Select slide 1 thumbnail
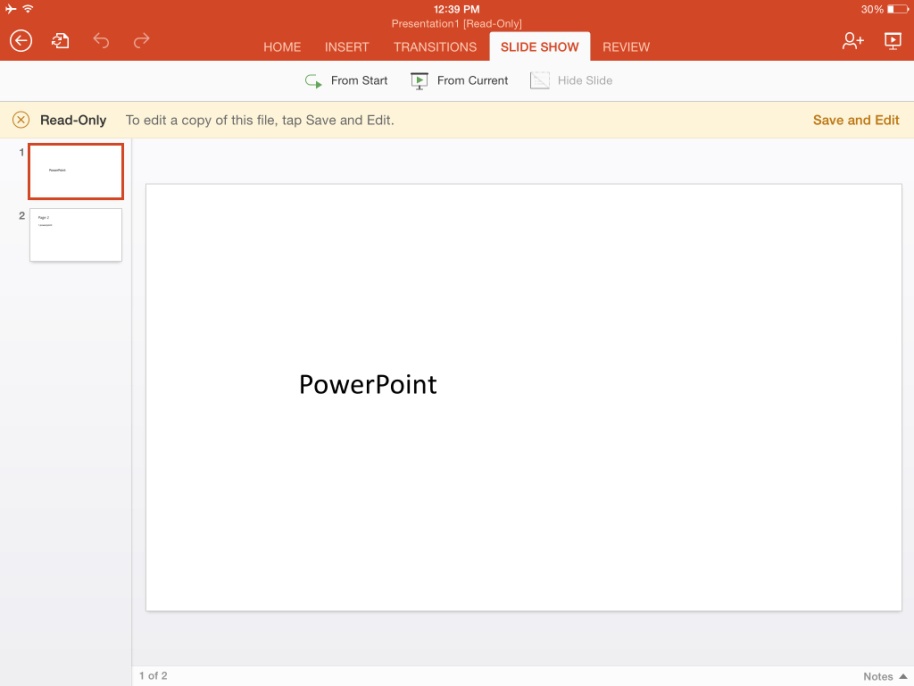The height and width of the screenshot is (686, 914). [76, 171]
